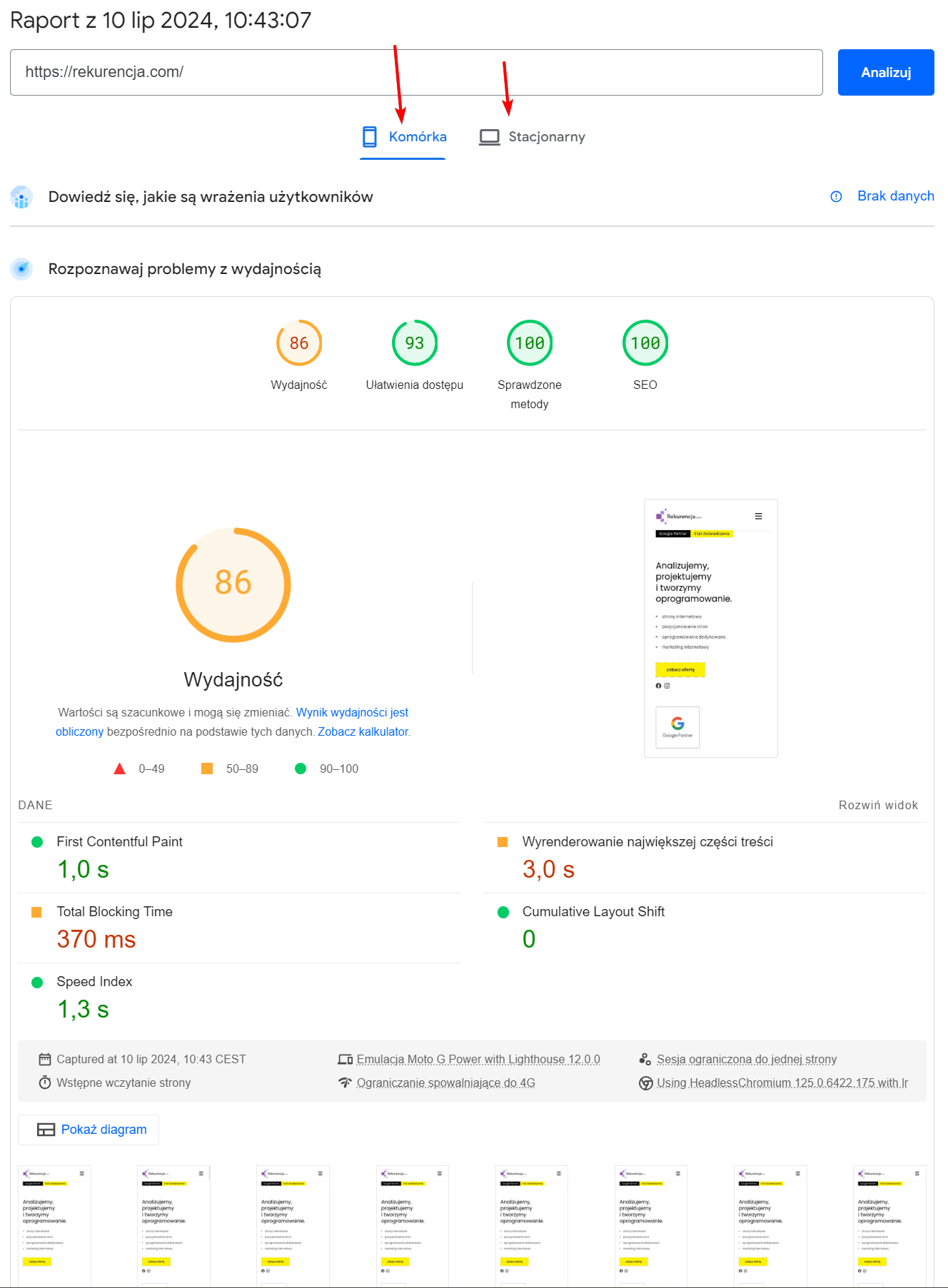The height and width of the screenshot is (1288, 948).
Task: Click 'Emulacja Moto G Power with Lighthouse 12.0.0'
Action: [478, 1060]
